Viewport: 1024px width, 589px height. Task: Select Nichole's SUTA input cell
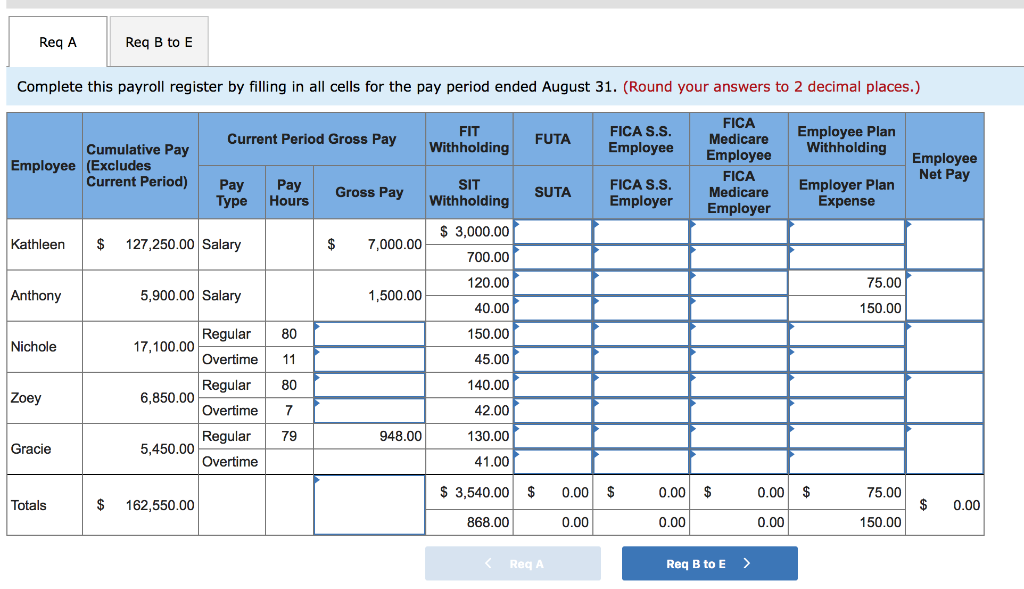553,360
